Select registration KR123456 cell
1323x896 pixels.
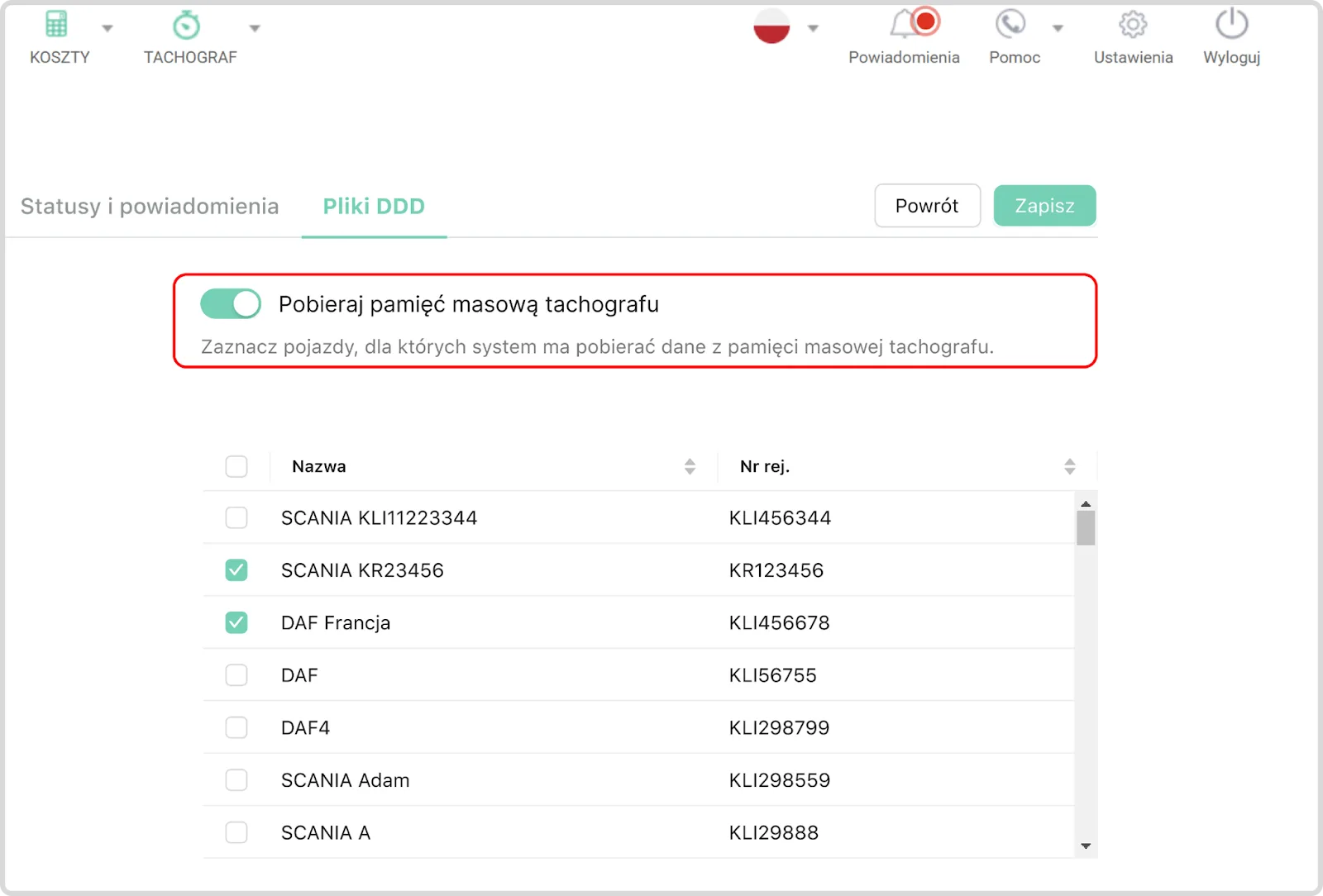click(x=776, y=570)
